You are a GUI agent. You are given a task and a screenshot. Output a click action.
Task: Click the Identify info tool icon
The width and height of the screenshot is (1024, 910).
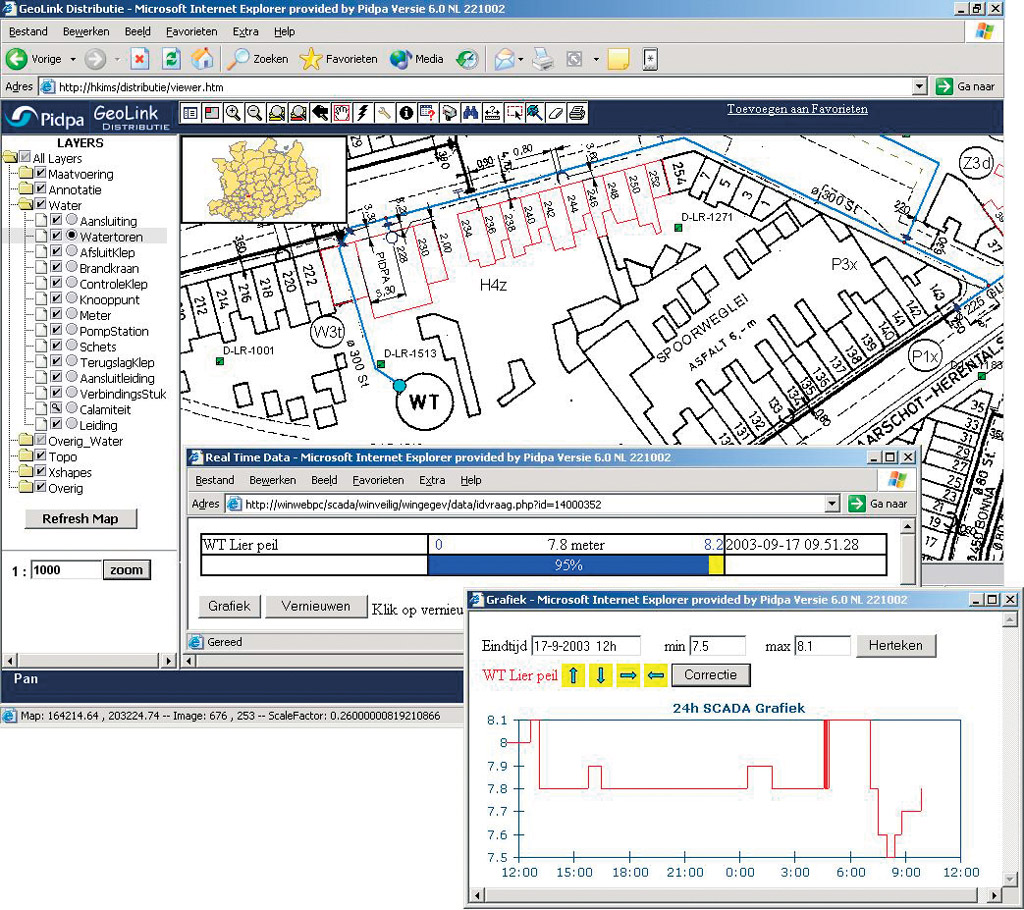tap(406, 113)
